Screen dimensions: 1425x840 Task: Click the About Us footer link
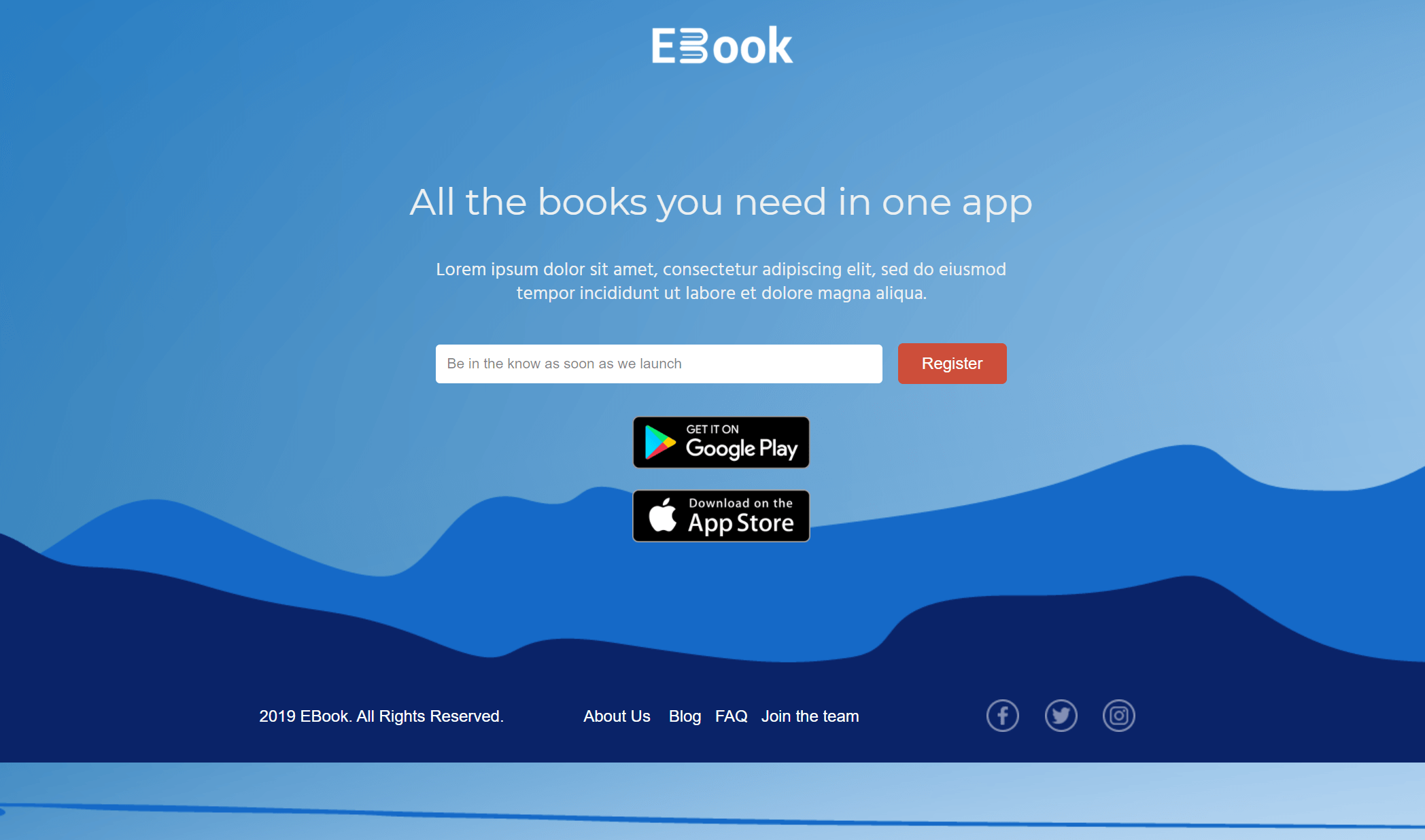coord(618,716)
